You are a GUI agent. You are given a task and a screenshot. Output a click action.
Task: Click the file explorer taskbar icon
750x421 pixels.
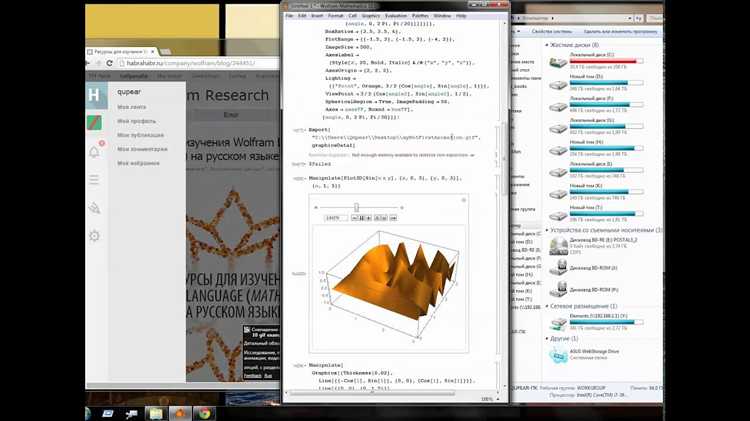(x=156, y=413)
